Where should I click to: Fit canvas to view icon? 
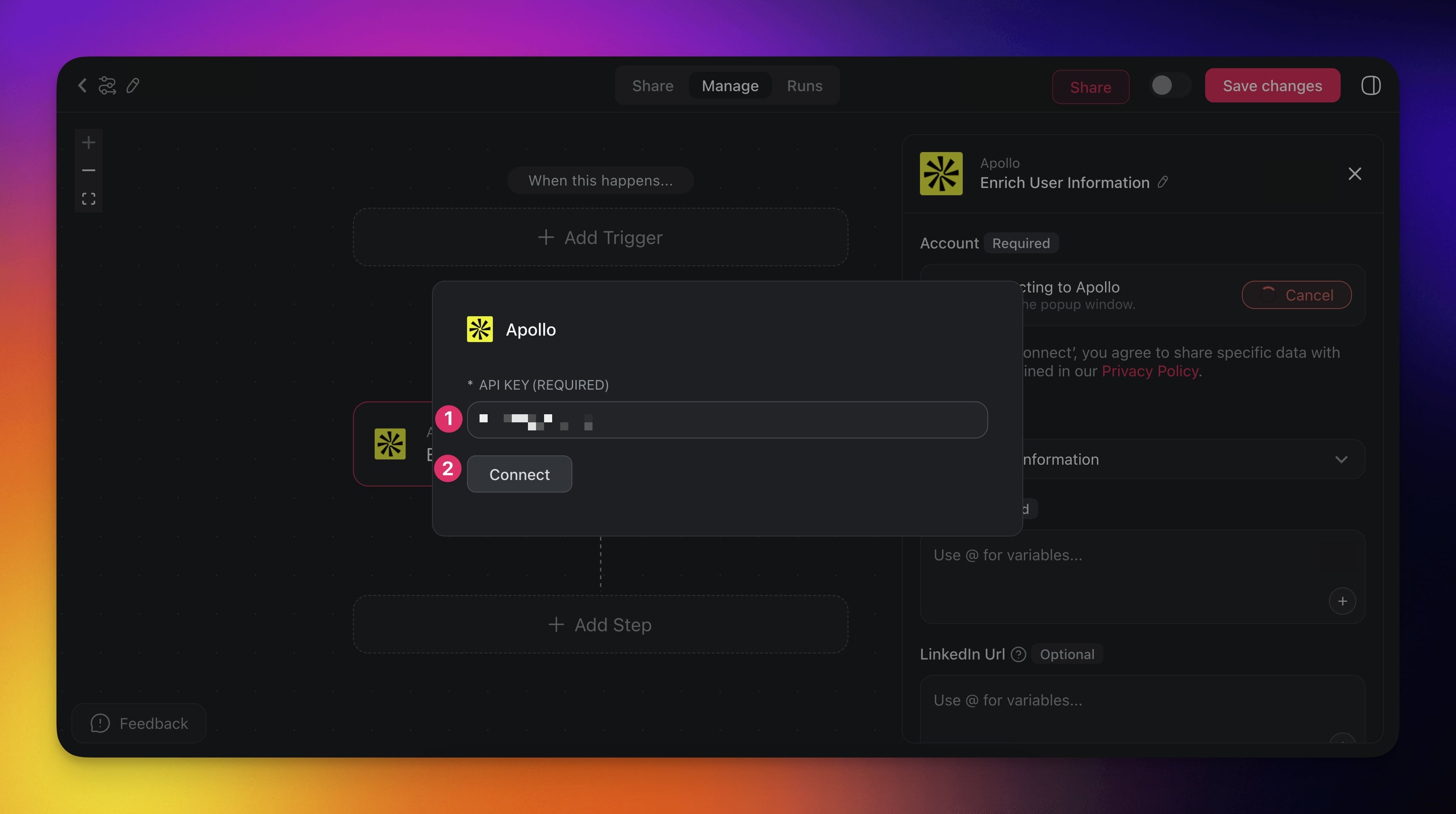click(89, 198)
